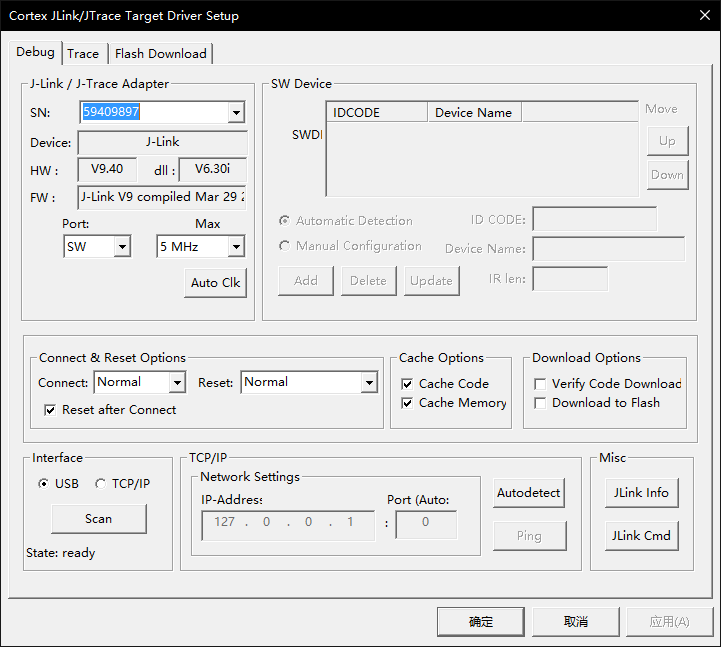Switch to the Trace tab
Viewport: 721px width, 647px height.
coord(83,54)
